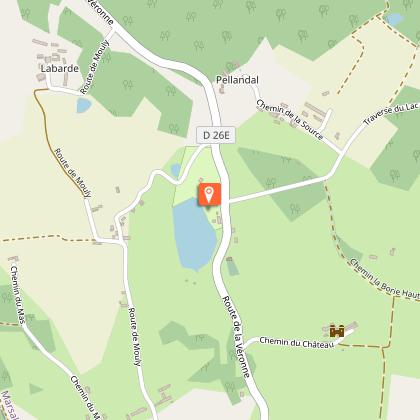Click the Chemin la Borie Haute label

[383, 279]
